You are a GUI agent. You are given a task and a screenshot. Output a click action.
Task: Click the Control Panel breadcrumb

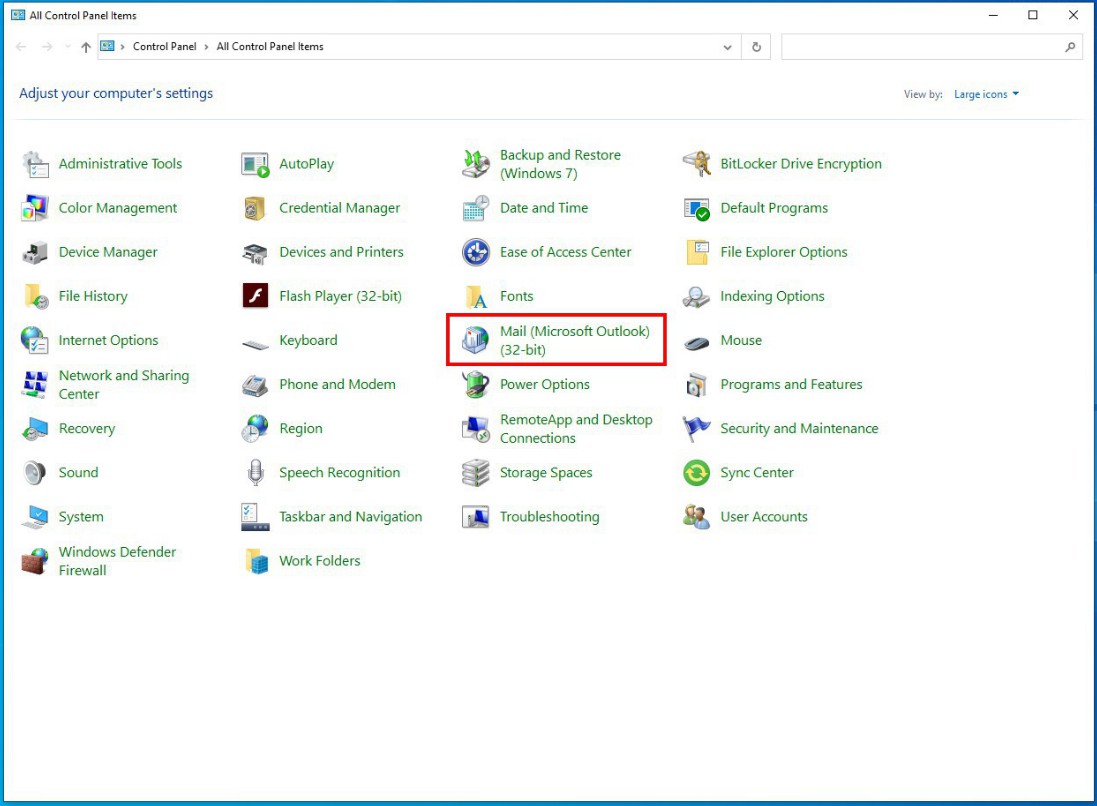click(x=165, y=47)
